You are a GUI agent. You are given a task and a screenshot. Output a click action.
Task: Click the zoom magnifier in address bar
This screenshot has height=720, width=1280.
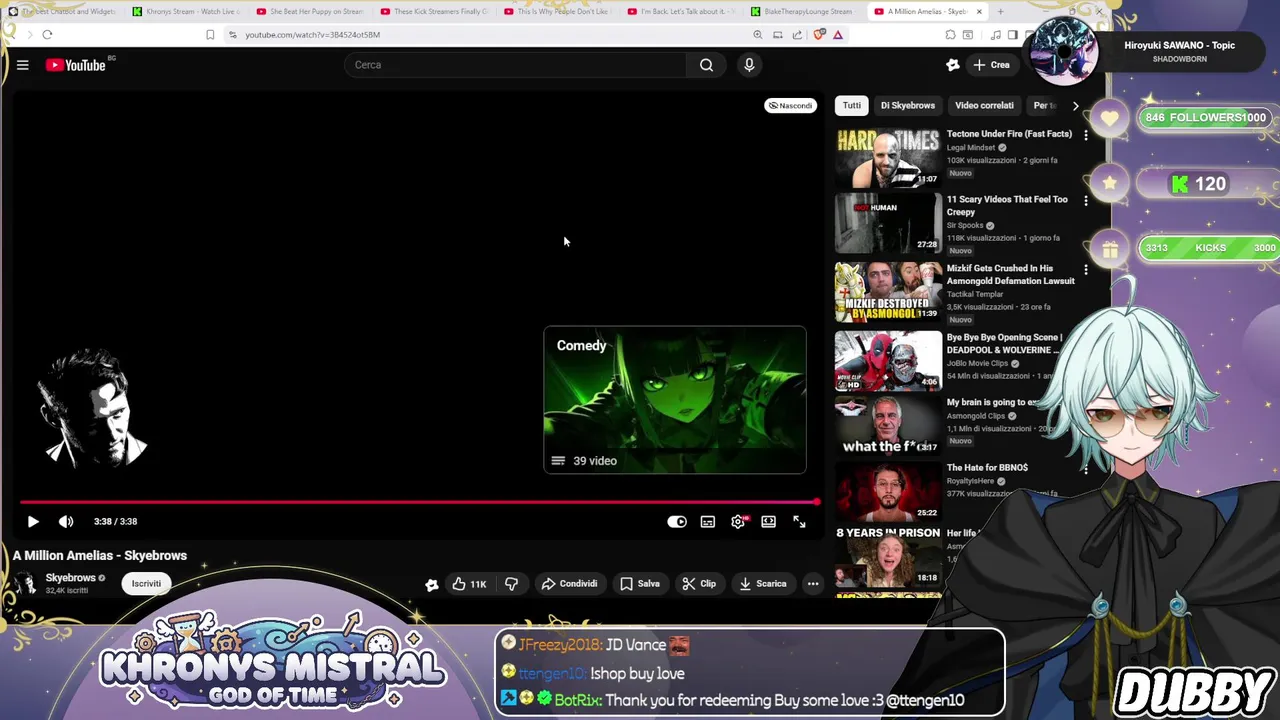(758, 35)
